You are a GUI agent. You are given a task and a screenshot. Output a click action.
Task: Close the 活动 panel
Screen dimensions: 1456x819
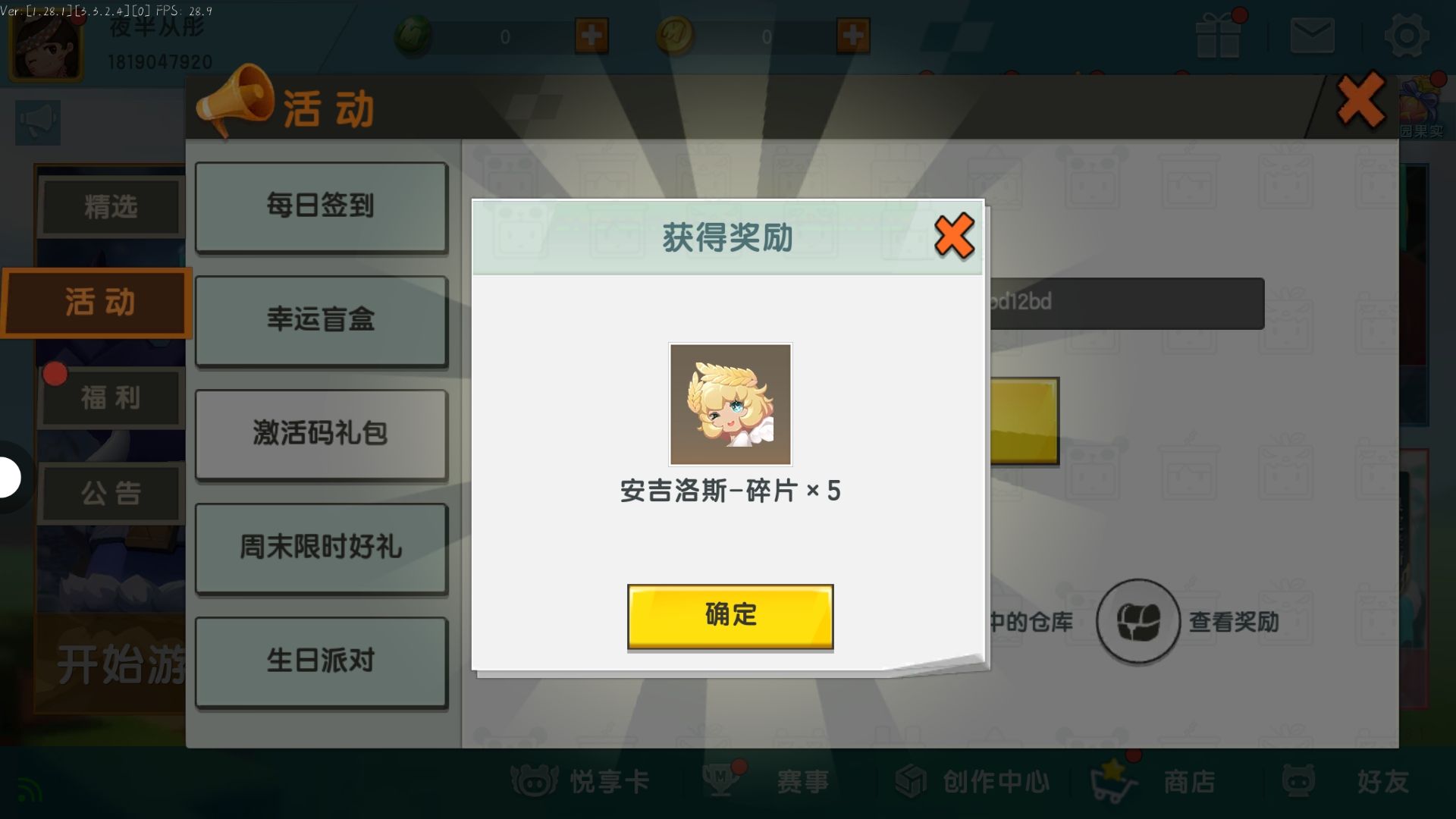pyautogui.click(x=1360, y=99)
